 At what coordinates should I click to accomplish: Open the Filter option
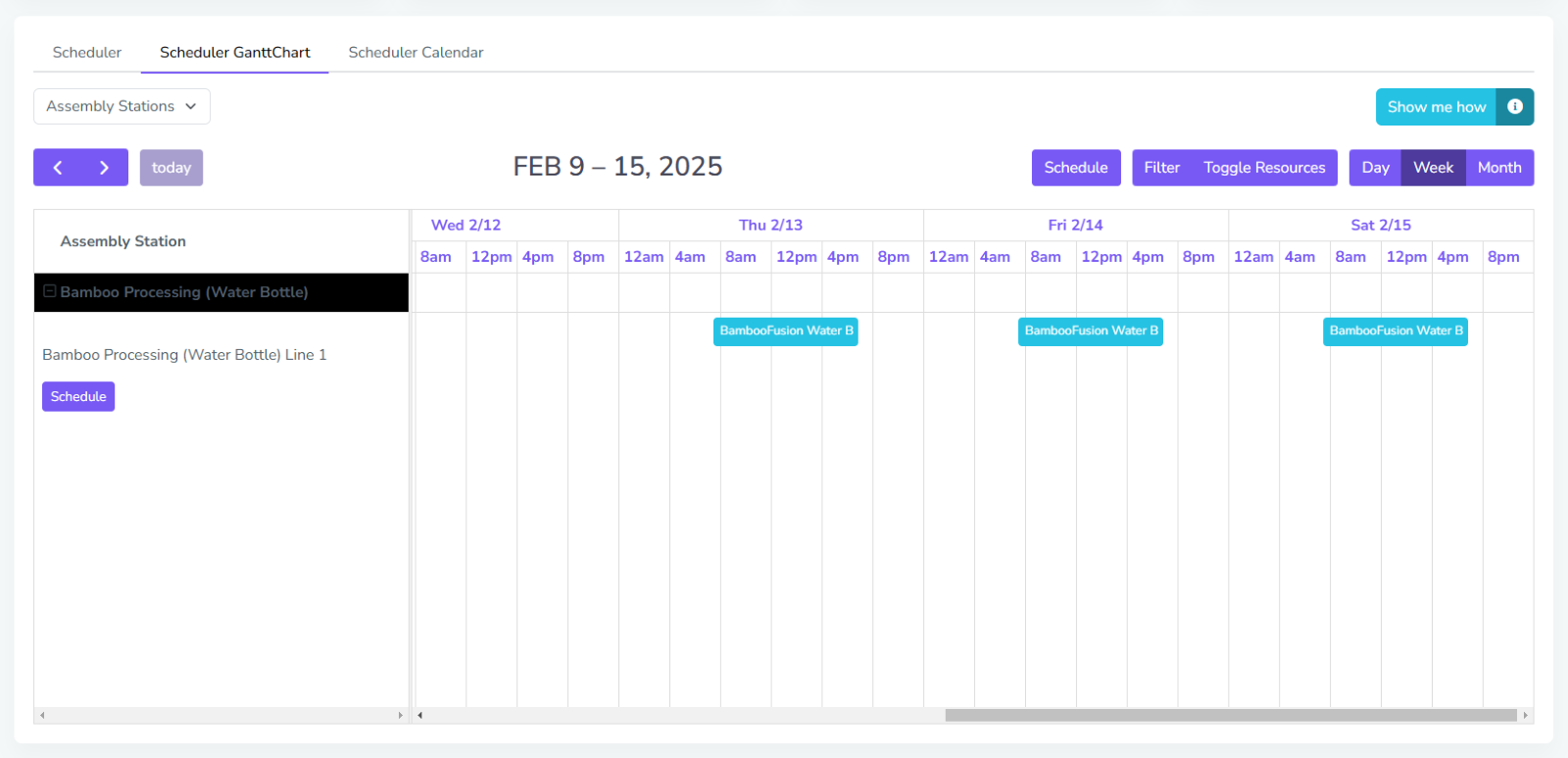coord(1161,168)
